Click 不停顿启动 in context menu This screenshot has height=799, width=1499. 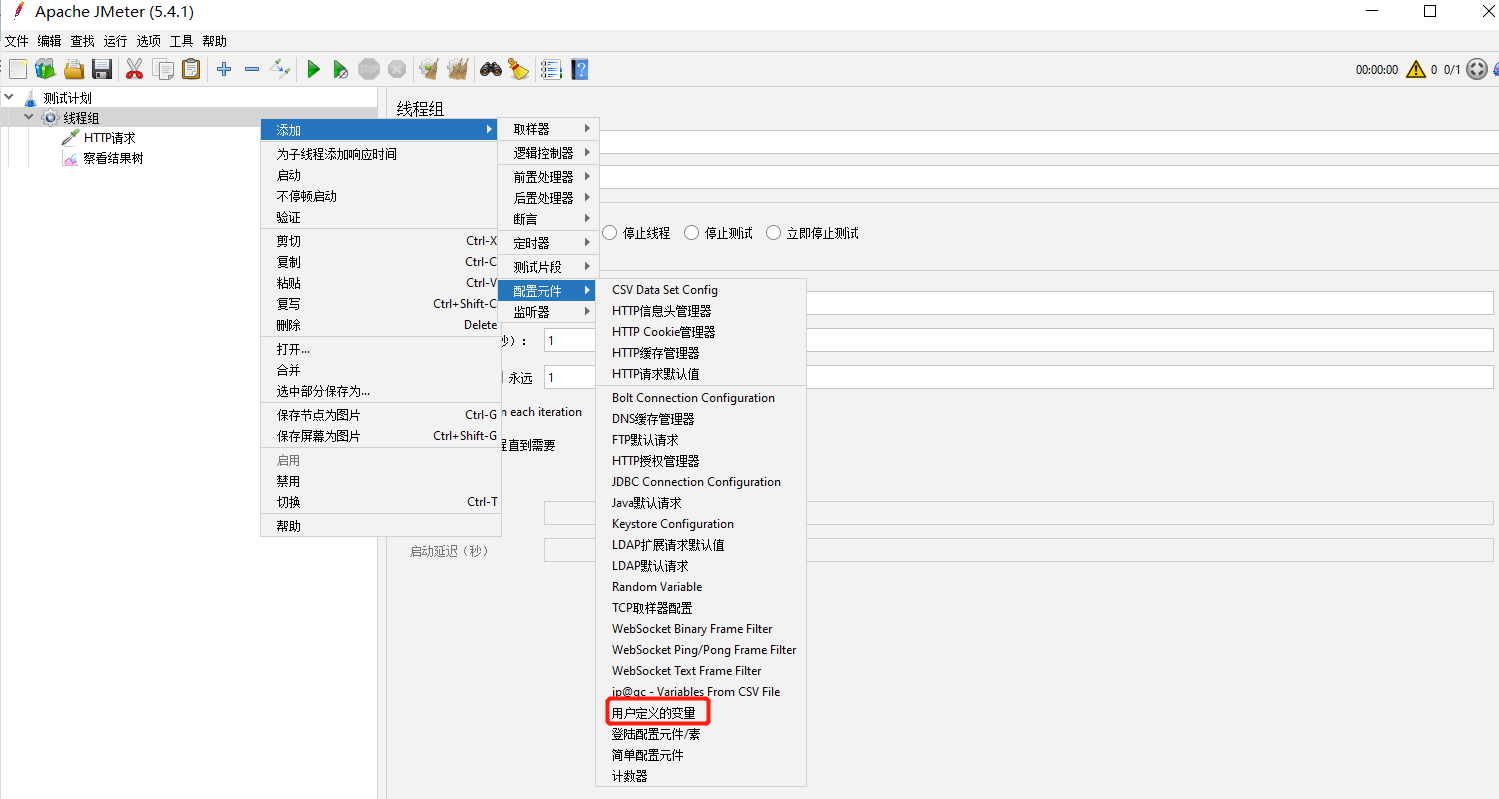pos(307,196)
